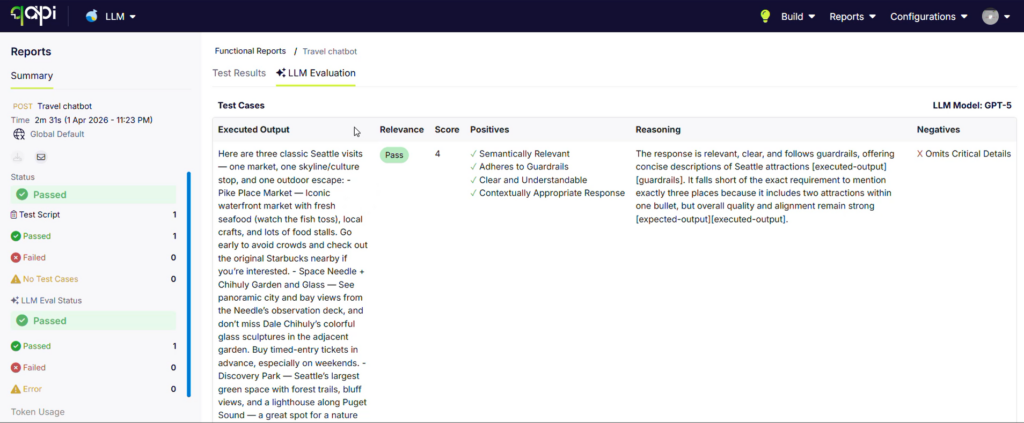This screenshot has height=423, width=1024.
Task: Switch to the Test Results tab
Action: point(239,73)
